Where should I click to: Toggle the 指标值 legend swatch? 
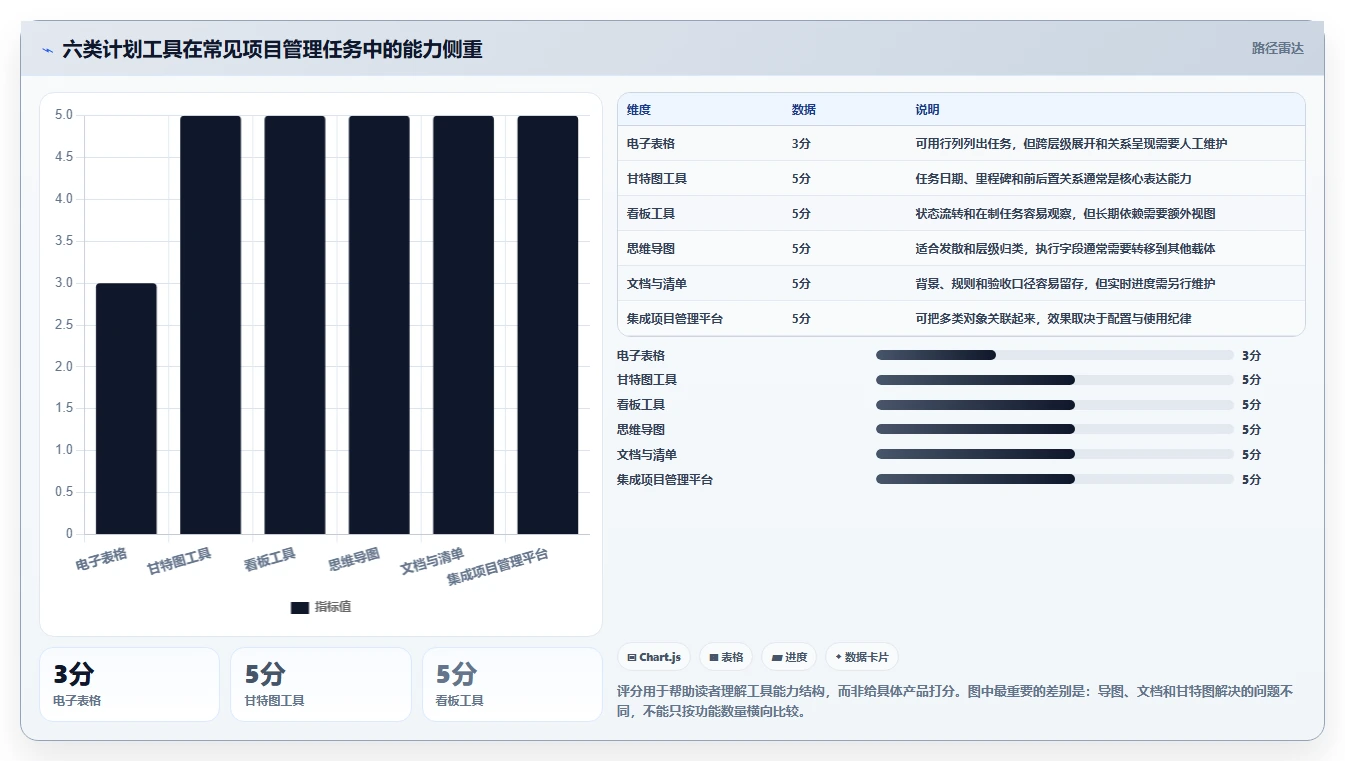point(299,607)
